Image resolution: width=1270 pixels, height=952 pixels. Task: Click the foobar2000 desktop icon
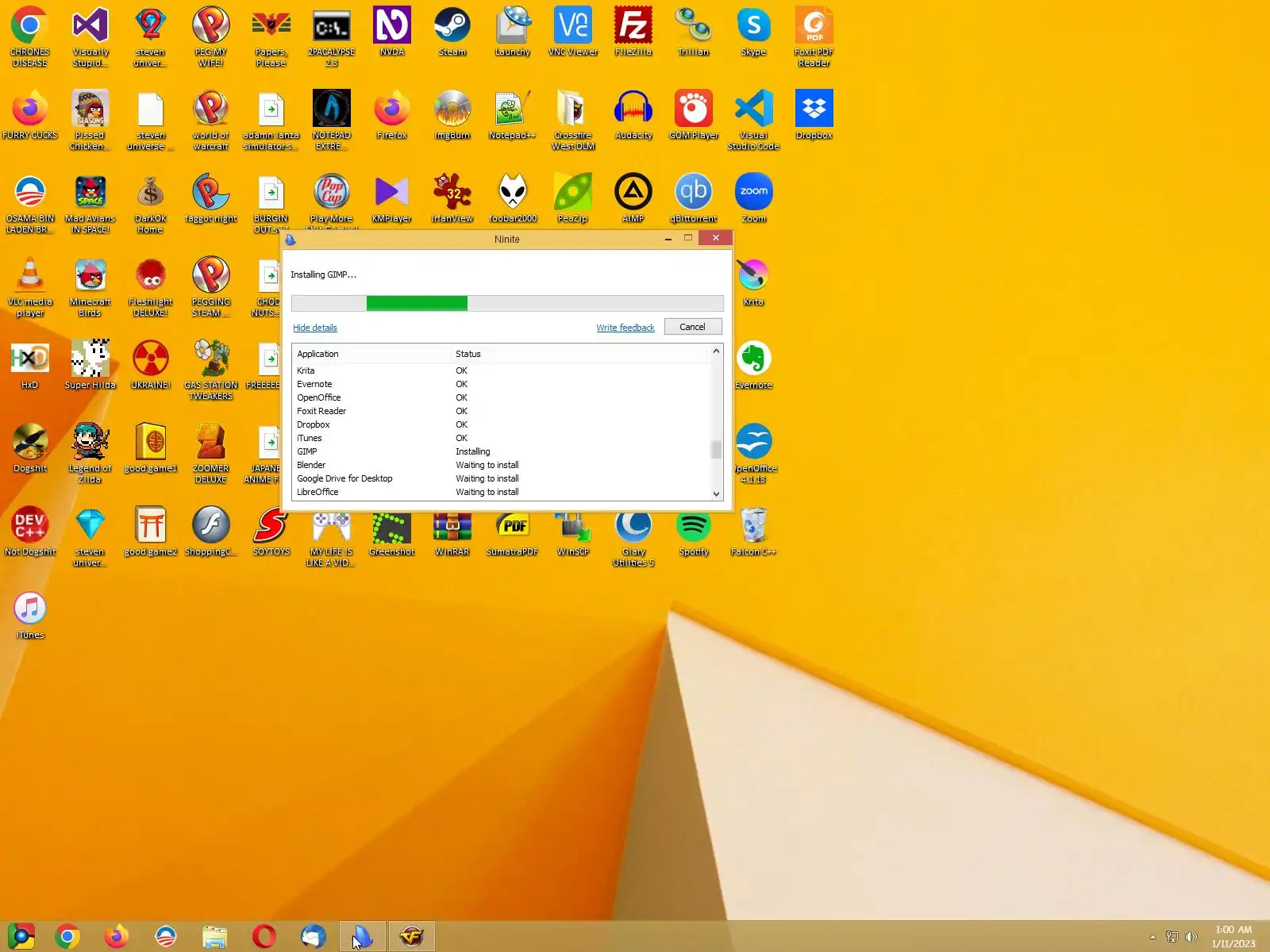point(513,198)
